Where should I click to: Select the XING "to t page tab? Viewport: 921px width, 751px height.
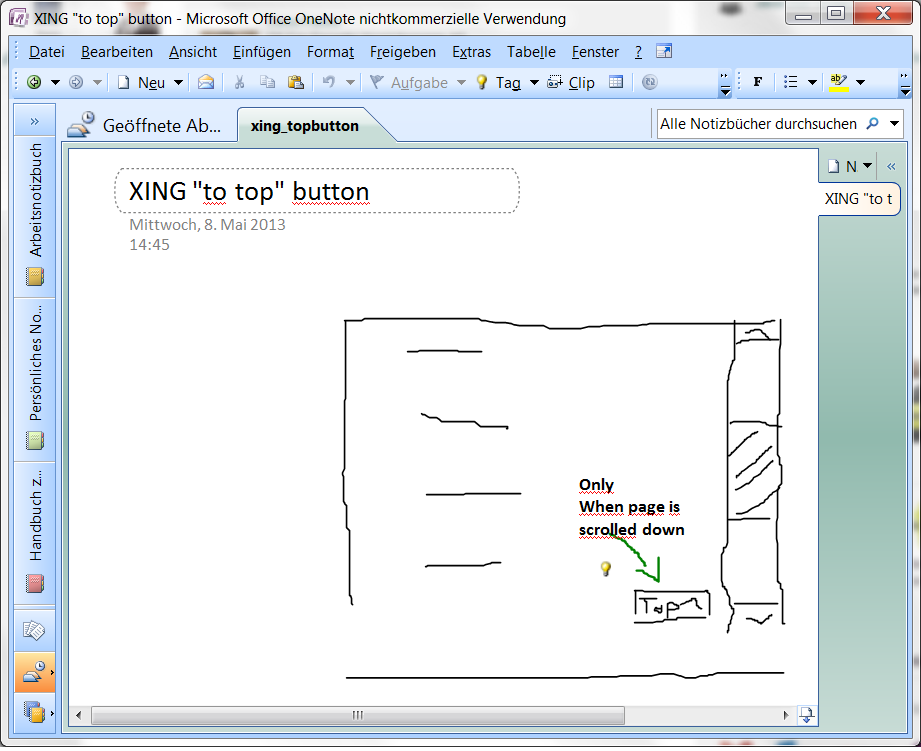tap(858, 199)
